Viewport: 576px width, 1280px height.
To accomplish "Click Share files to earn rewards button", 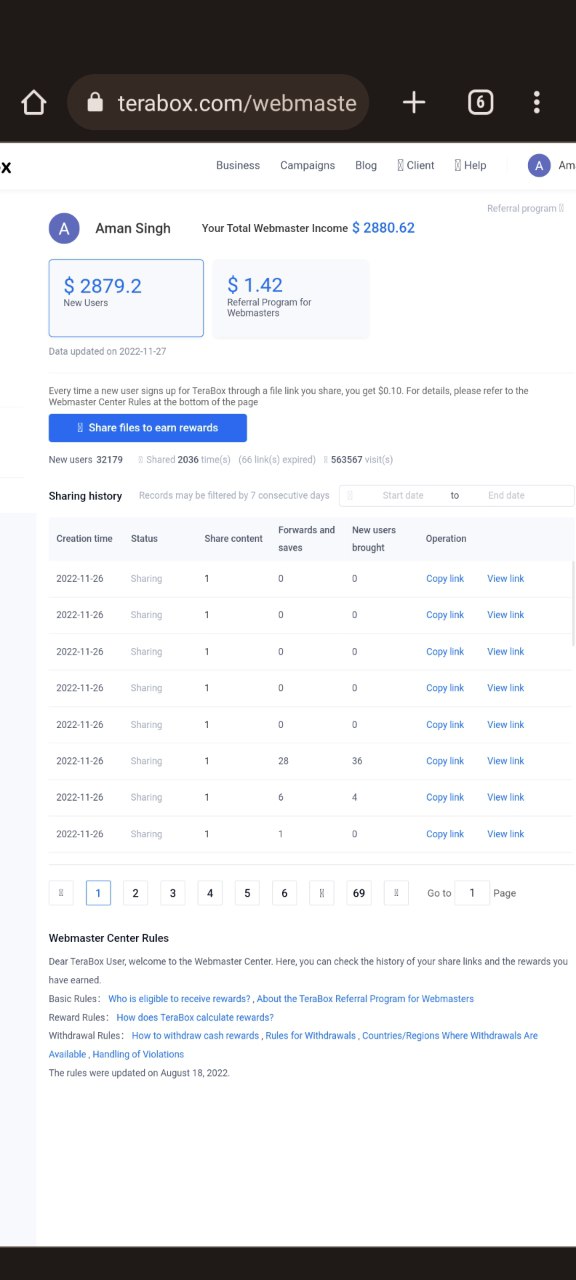I will point(148,427).
